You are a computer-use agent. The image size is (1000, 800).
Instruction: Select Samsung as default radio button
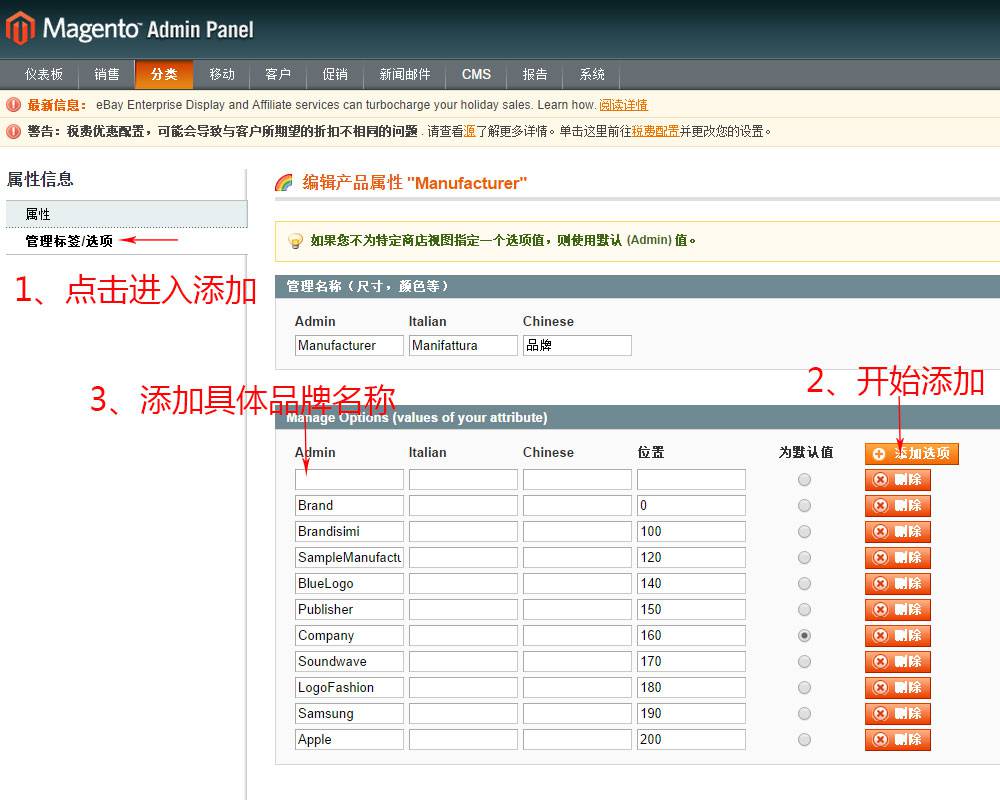pos(804,713)
